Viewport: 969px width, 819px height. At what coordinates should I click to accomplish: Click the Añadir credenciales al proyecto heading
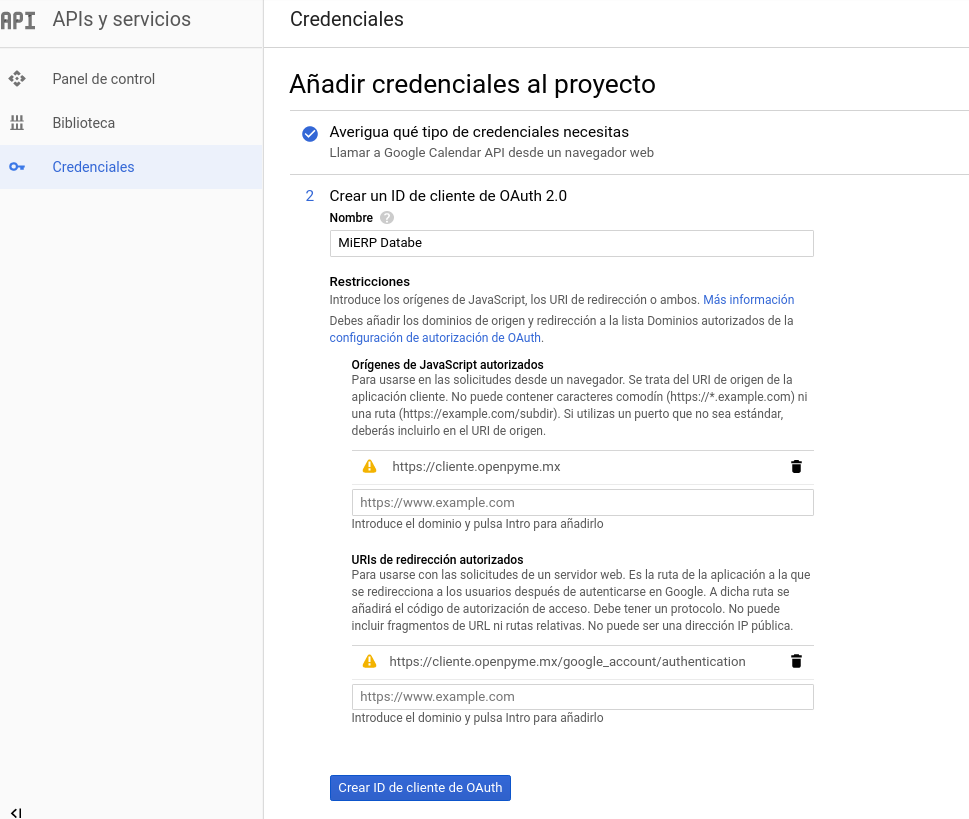pos(473,84)
